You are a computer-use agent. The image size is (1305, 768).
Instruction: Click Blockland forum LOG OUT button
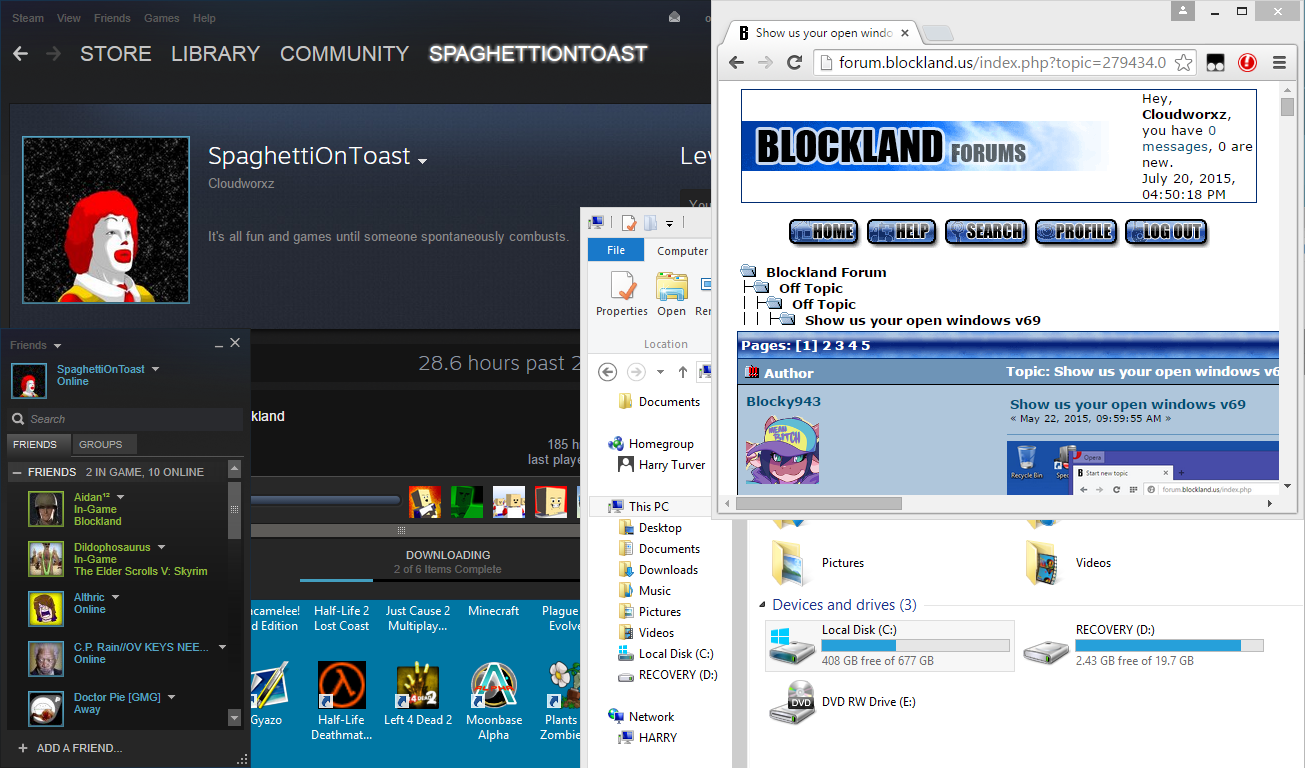coord(1165,232)
